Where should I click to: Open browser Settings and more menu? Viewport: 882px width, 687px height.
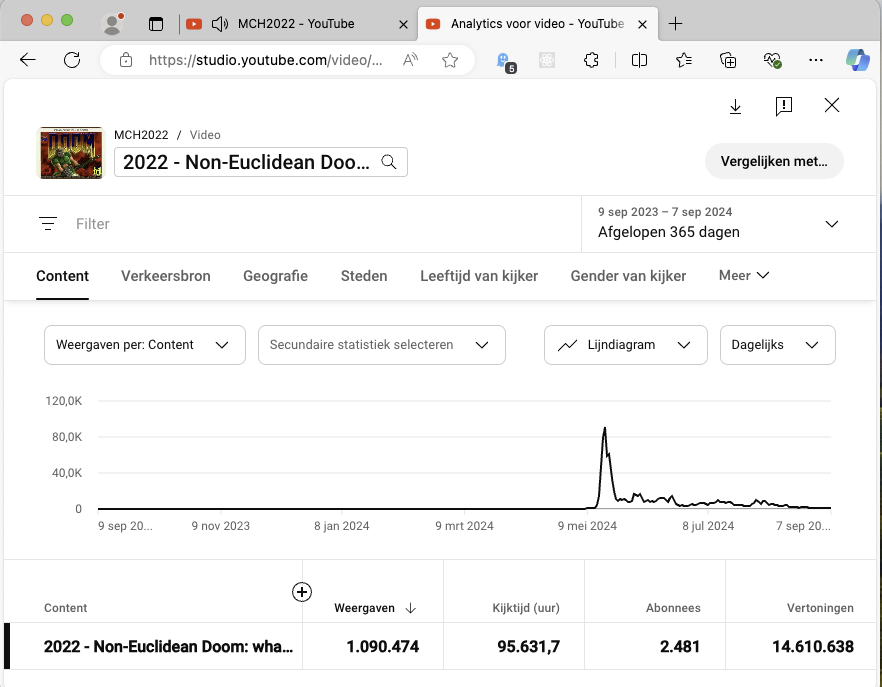(816, 60)
